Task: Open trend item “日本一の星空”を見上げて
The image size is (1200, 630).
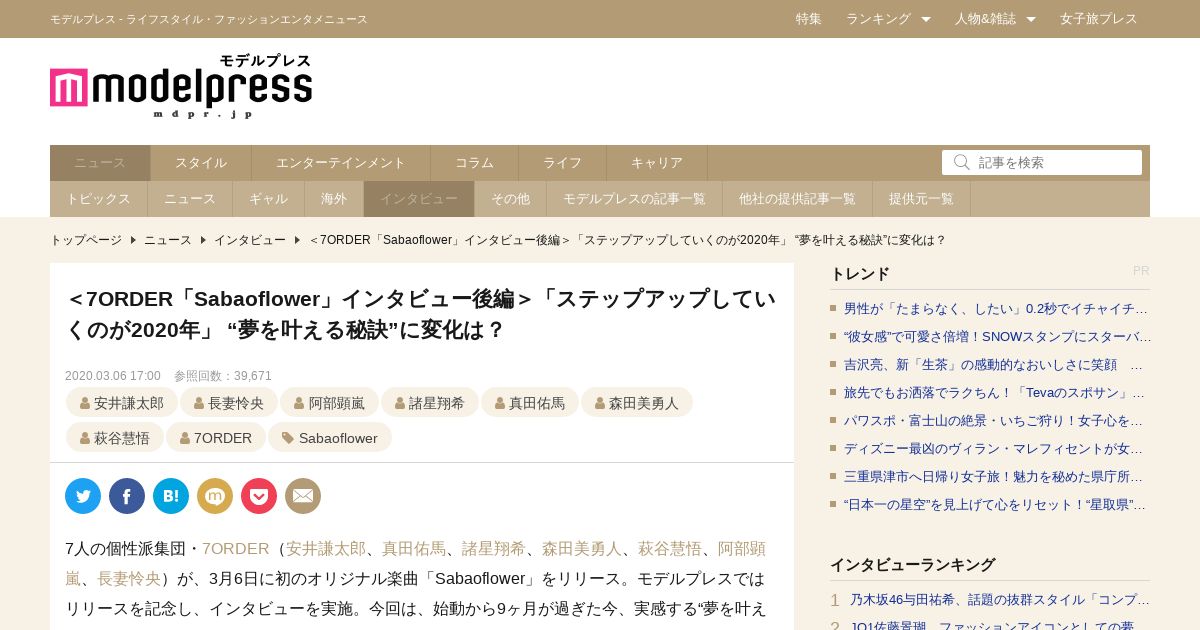Action: click(995, 505)
